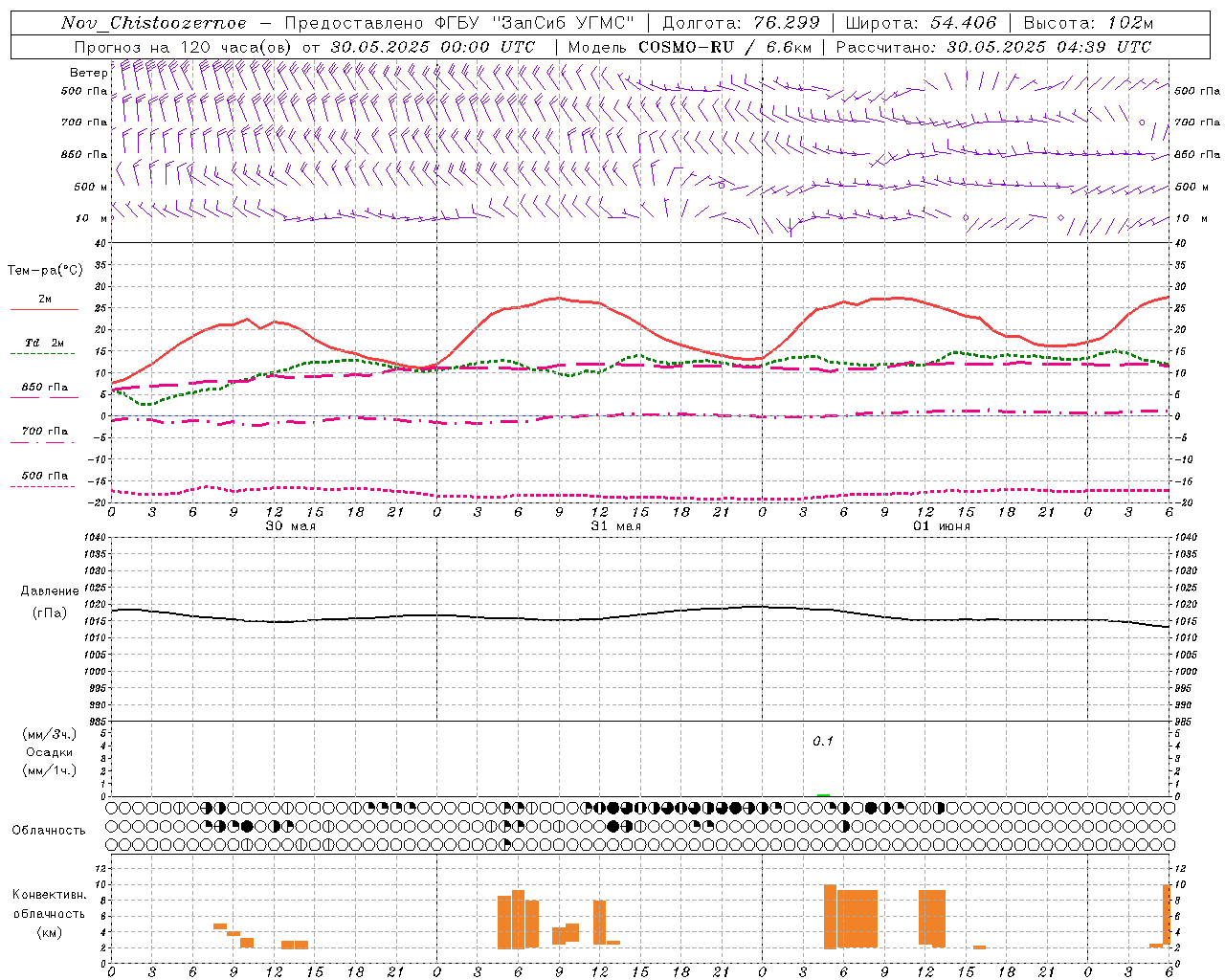The width and height of the screenshot is (1225, 980).
Task: Click the 'Рассчитано: 30.05.2025 04:39 UTC' timestamp
Action: tap(993, 47)
